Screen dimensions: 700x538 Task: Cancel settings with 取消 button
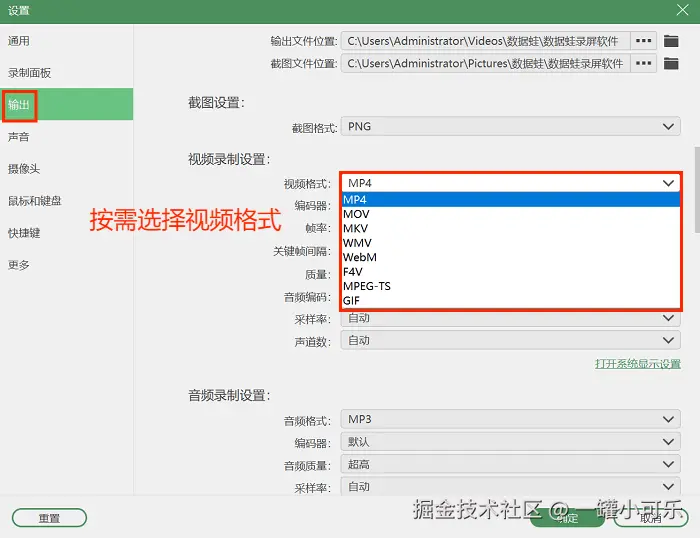tap(650, 518)
